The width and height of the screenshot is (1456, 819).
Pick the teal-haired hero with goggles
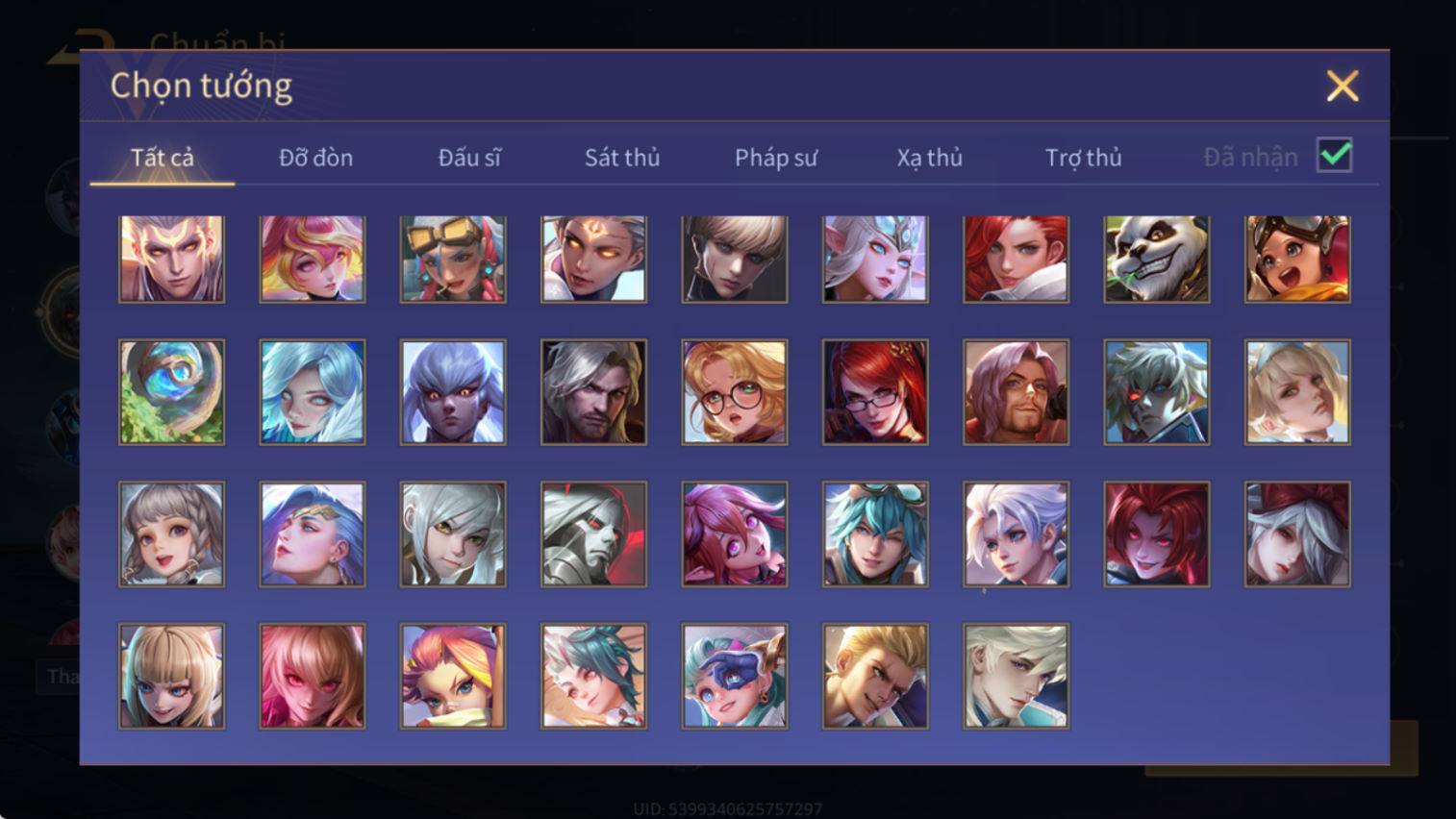[x=875, y=534]
